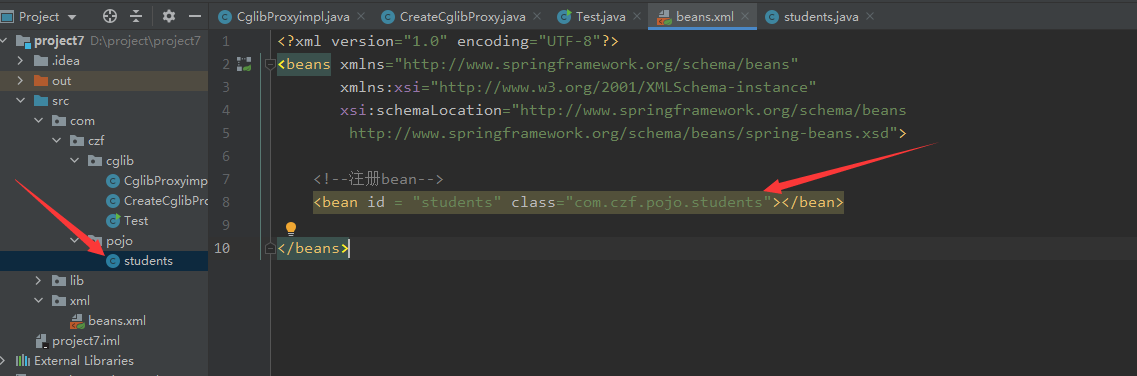1137x376 pixels.
Task: Select the cglib package row
Action: pyautogui.click(x=104, y=161)
